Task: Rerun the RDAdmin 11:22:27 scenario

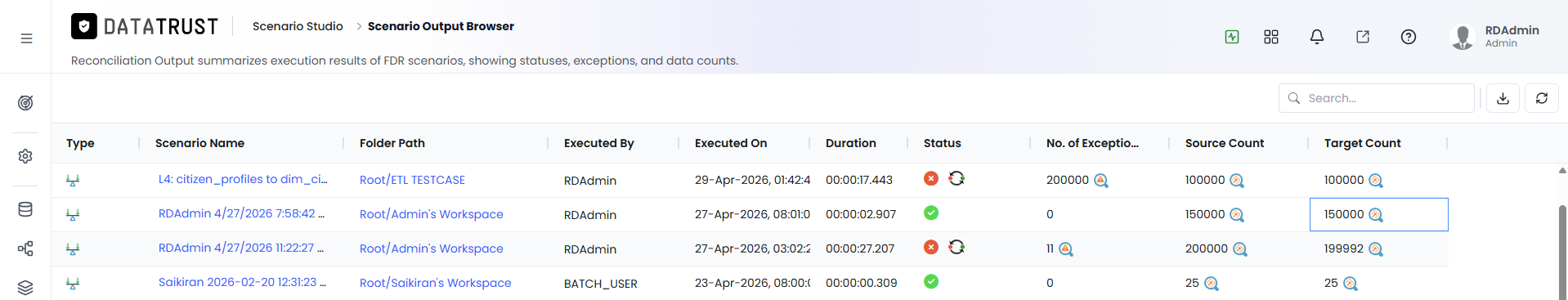Action: [956, 247]
